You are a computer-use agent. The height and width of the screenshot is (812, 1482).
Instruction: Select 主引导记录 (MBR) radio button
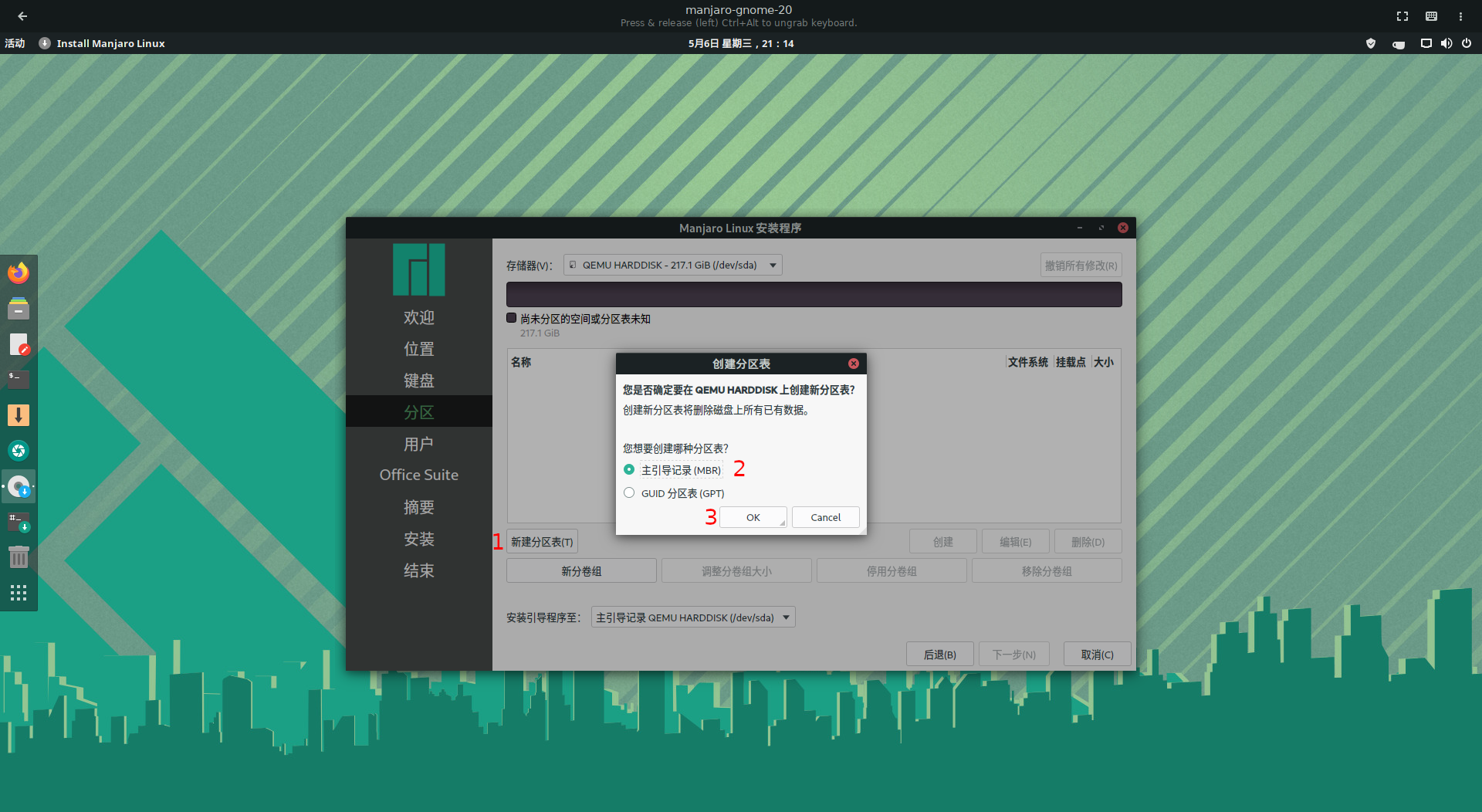click(629, 469)
